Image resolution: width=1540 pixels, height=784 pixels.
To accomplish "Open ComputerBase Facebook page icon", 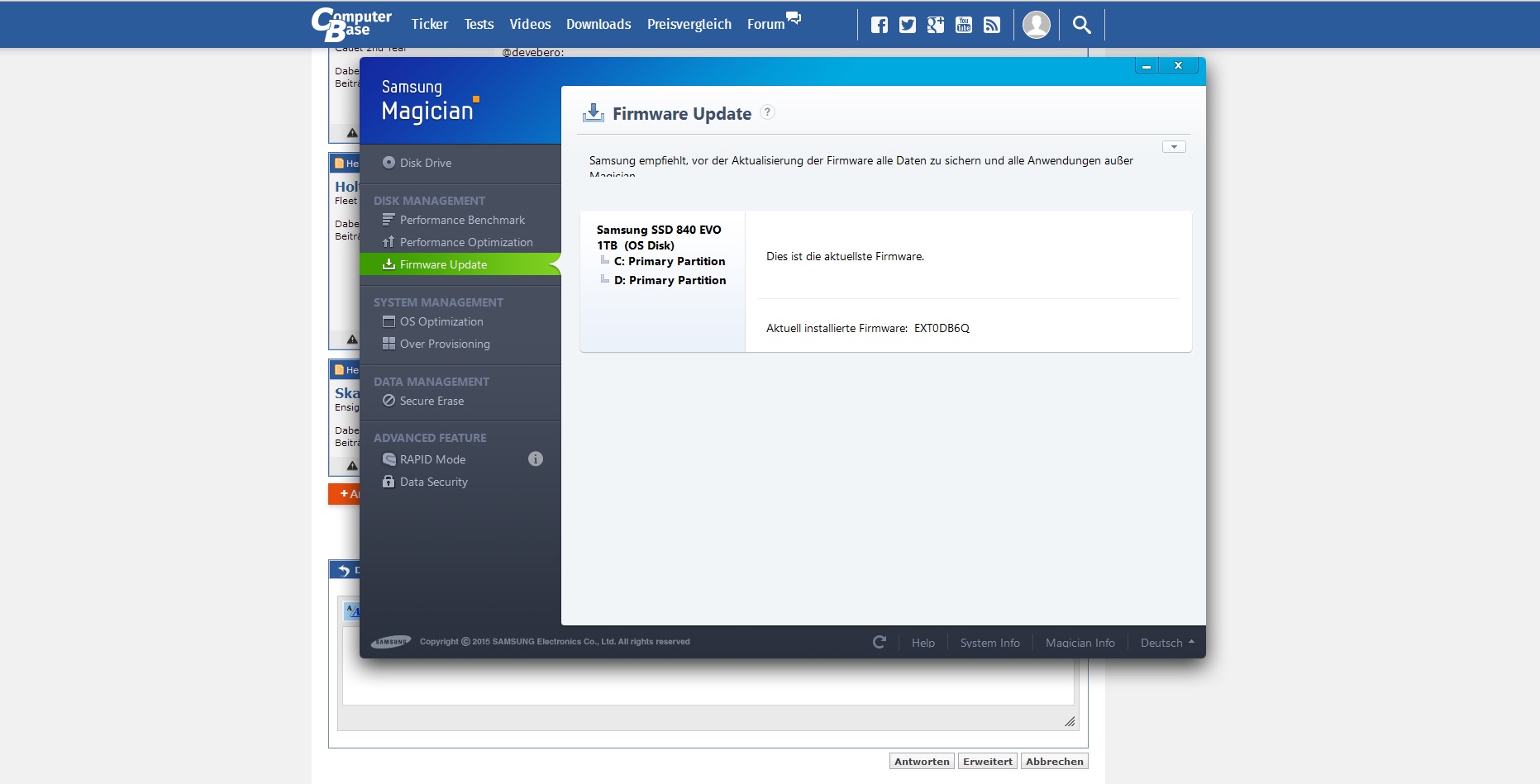I will click(x=880, y=25).
